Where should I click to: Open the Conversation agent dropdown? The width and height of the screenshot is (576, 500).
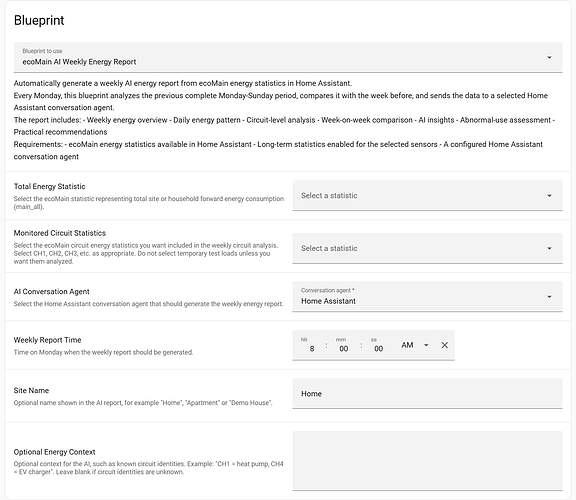point(427,297)
